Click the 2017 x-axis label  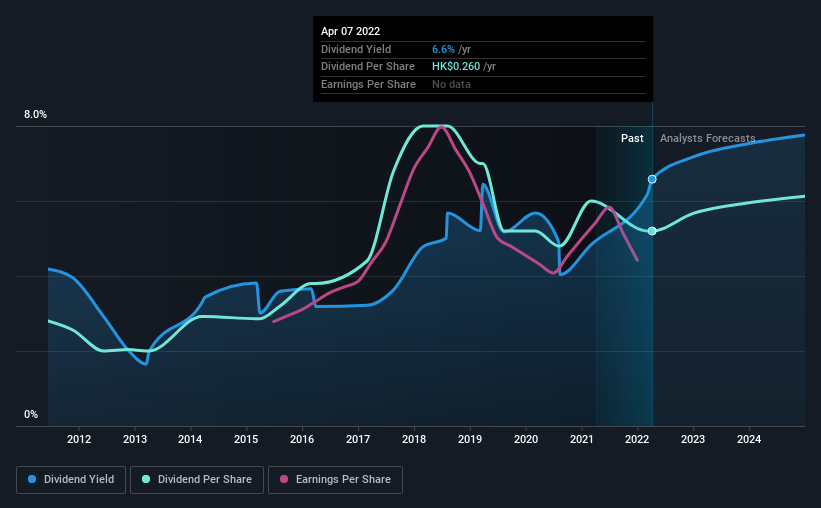pyautogui.click(x=358, y=439)
